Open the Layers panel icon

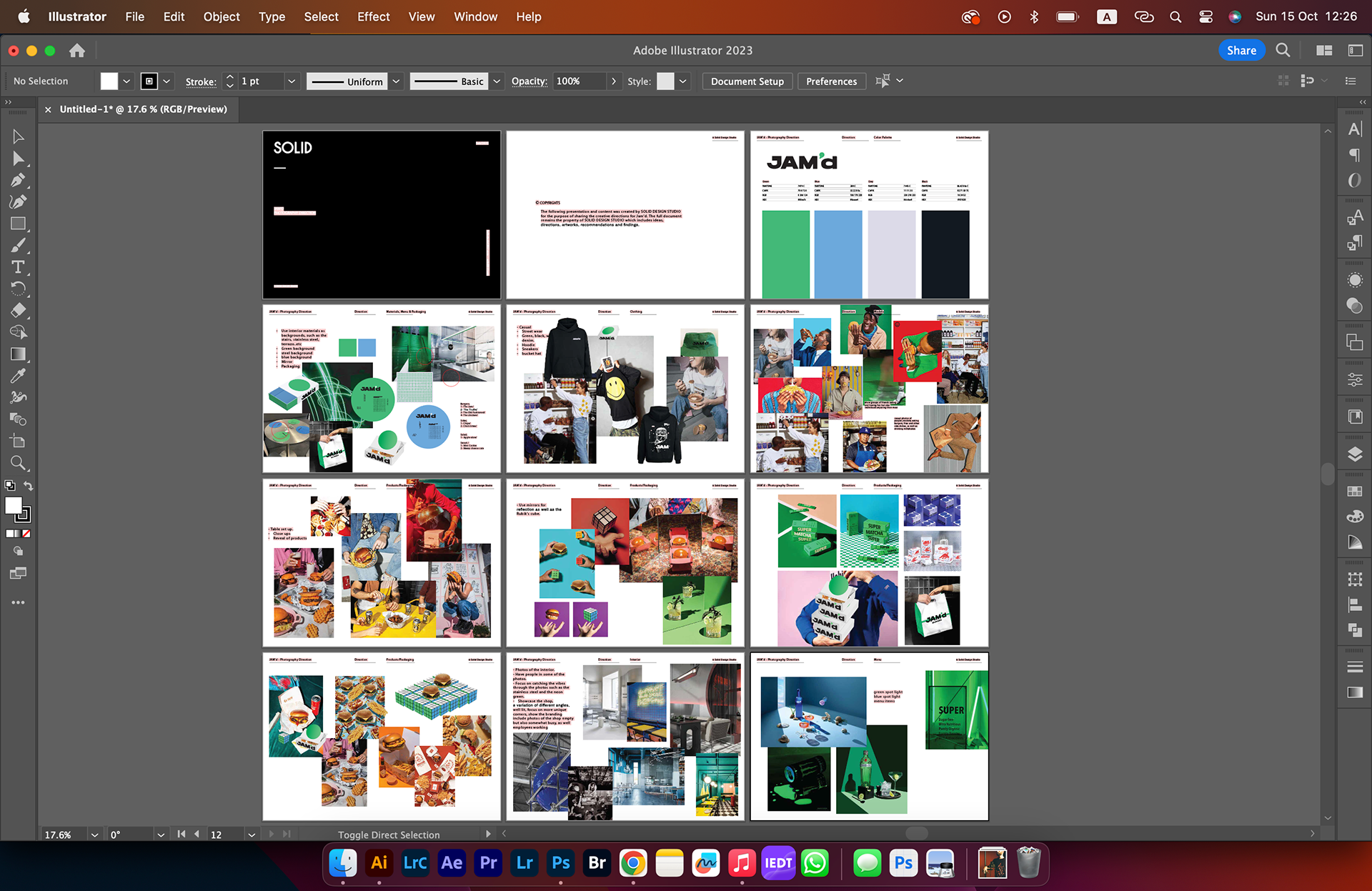click(x=1355, y=454)
